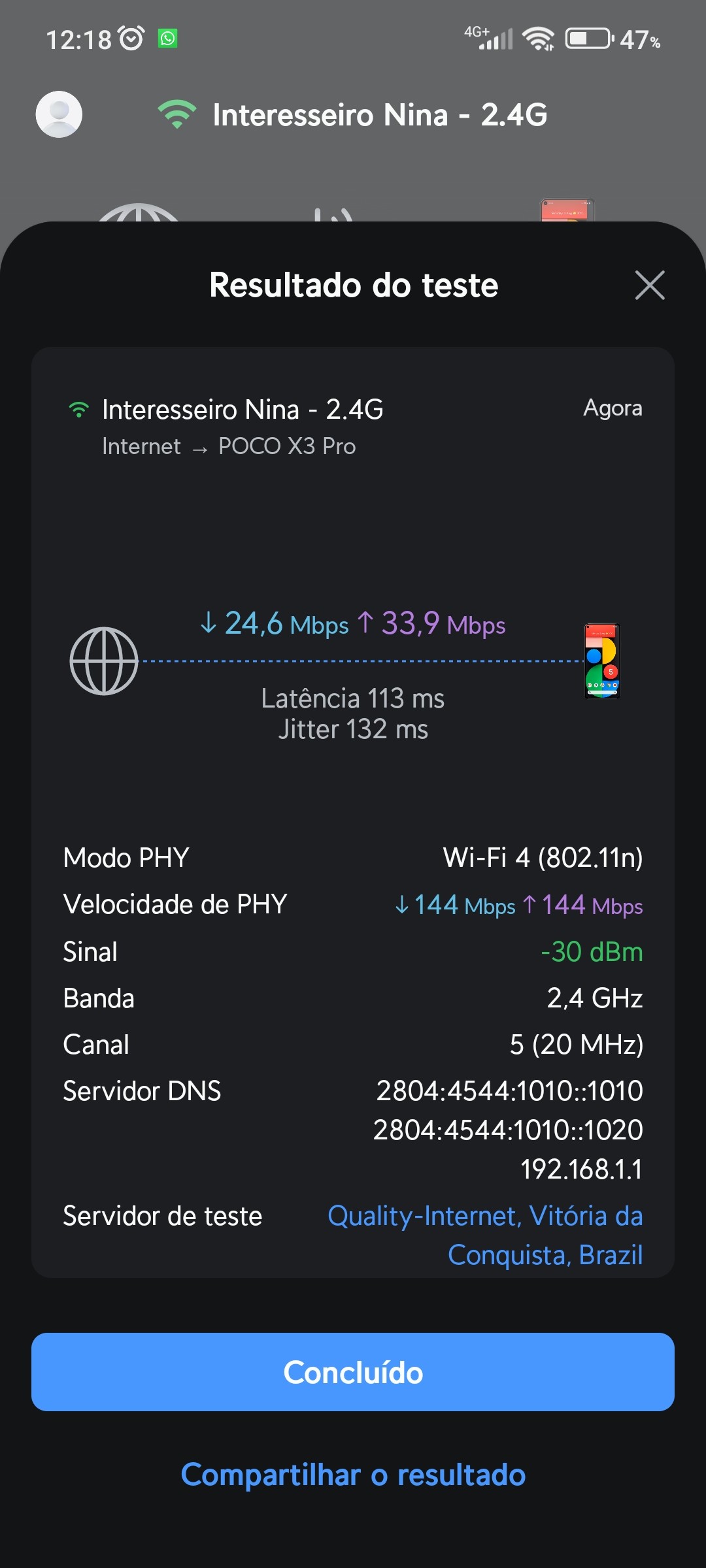Tap the Modo PHY Wi-Fi 4 row
This screenshot has height=1568, width=706.
tap(353, 858)
